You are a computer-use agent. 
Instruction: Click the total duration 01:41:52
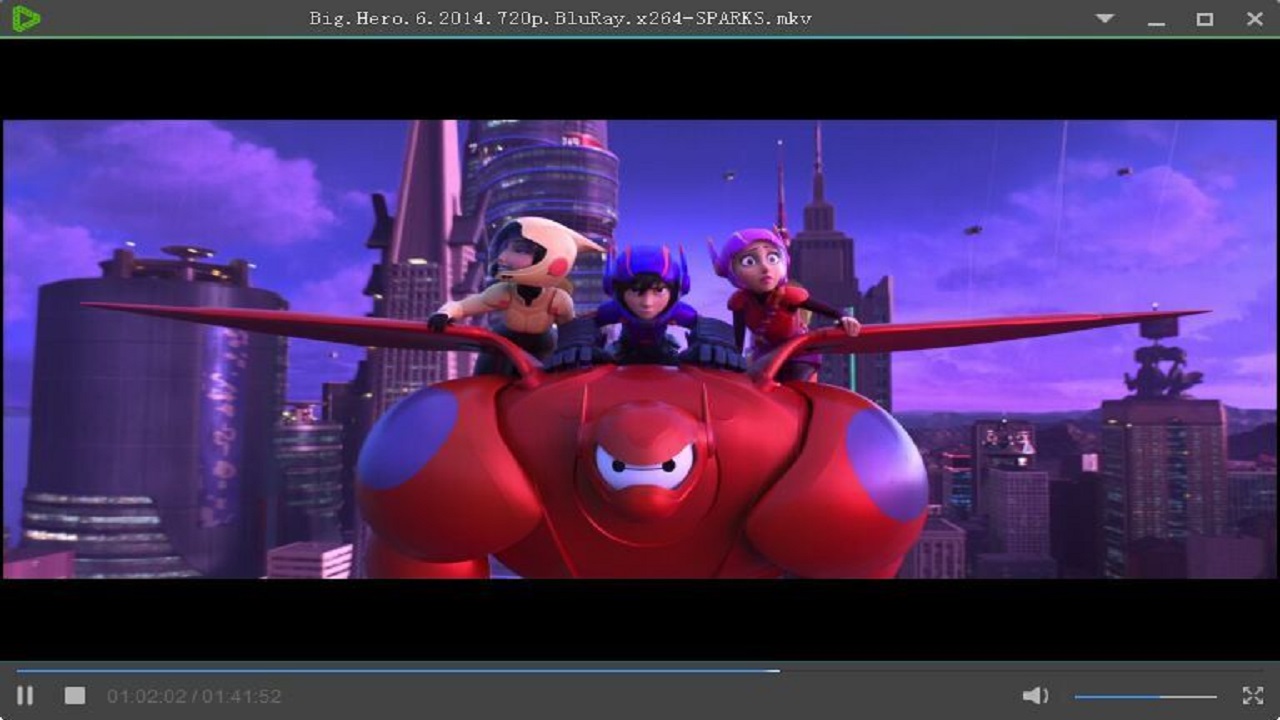click(x=242, y=696)
